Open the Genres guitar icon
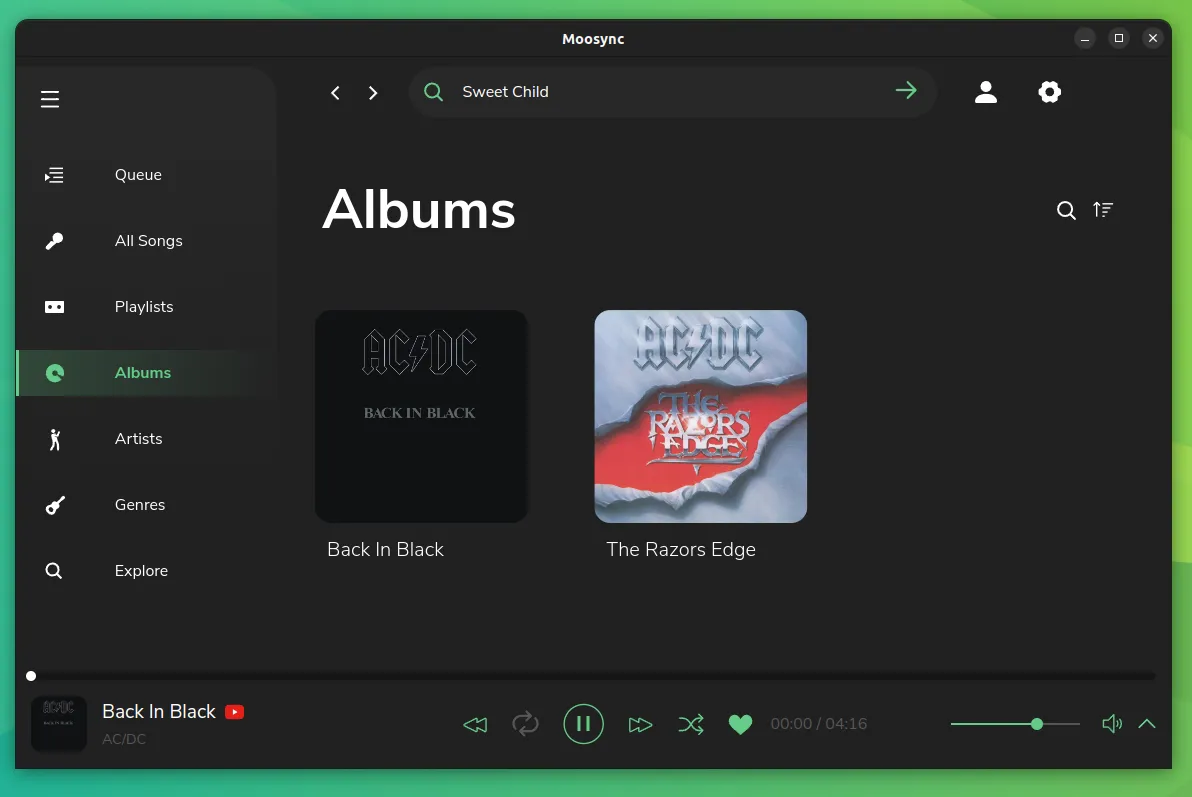 [55, 505]
